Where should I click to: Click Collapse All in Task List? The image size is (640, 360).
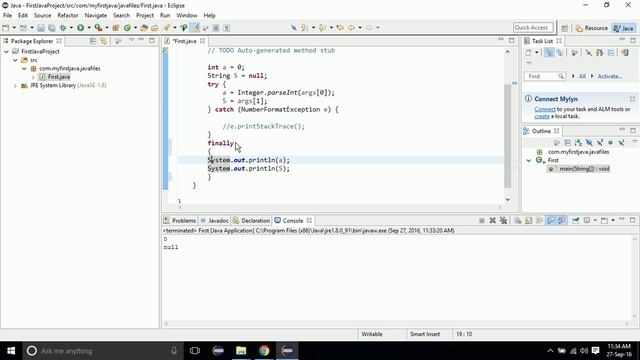pyautogui.click(x=611, y=52)
